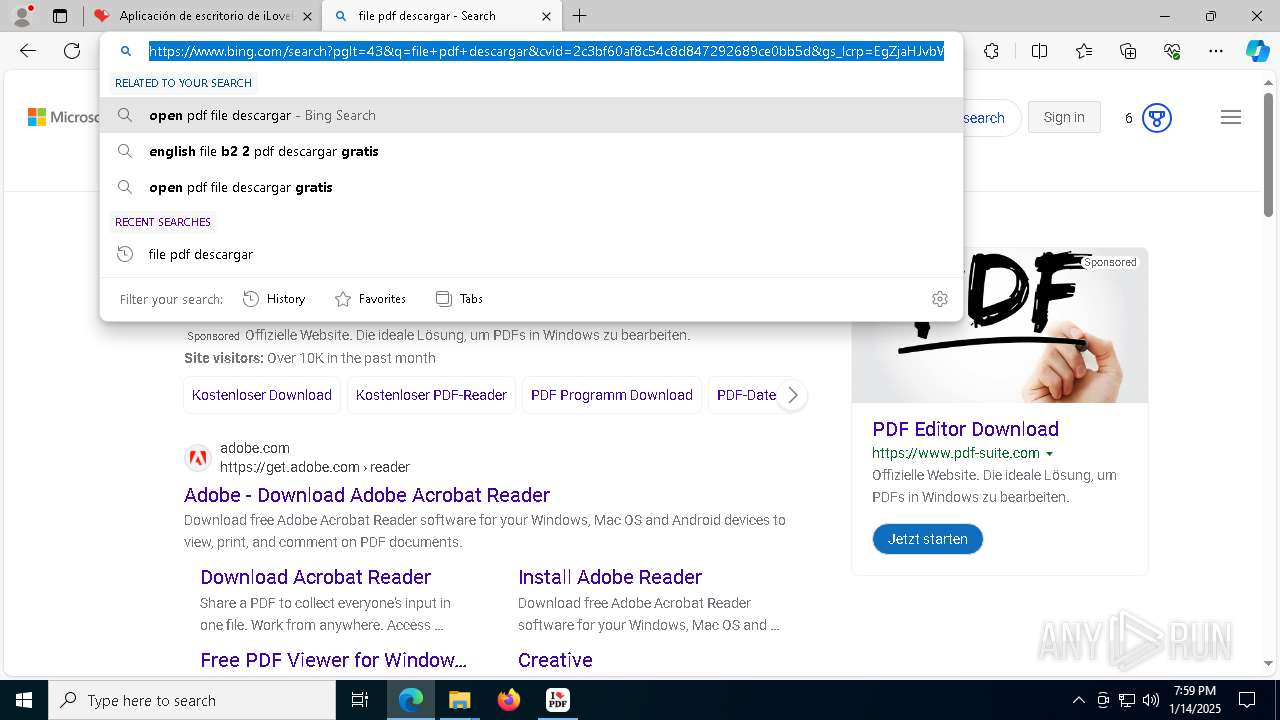Select suggestion open pdf file descargar gratis
Image resolution: width=1280 pixels, height=720 pixels.
[x=531, y=187]
